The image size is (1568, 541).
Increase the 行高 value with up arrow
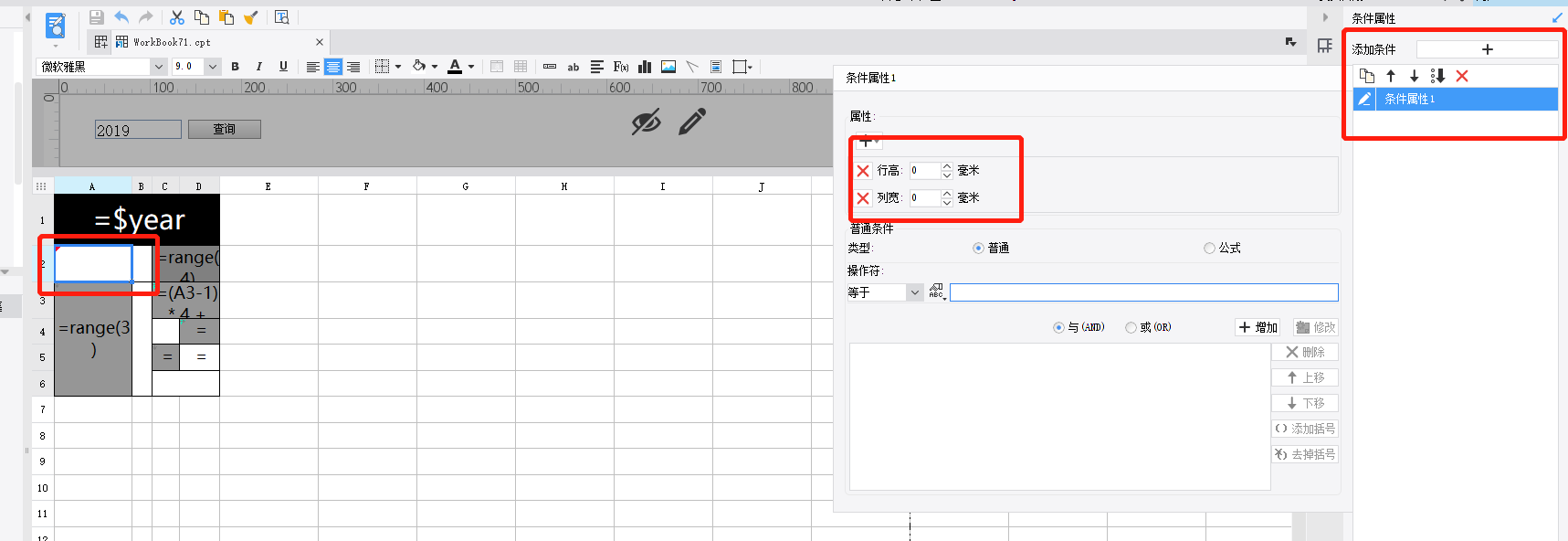[x=947, y=166]
